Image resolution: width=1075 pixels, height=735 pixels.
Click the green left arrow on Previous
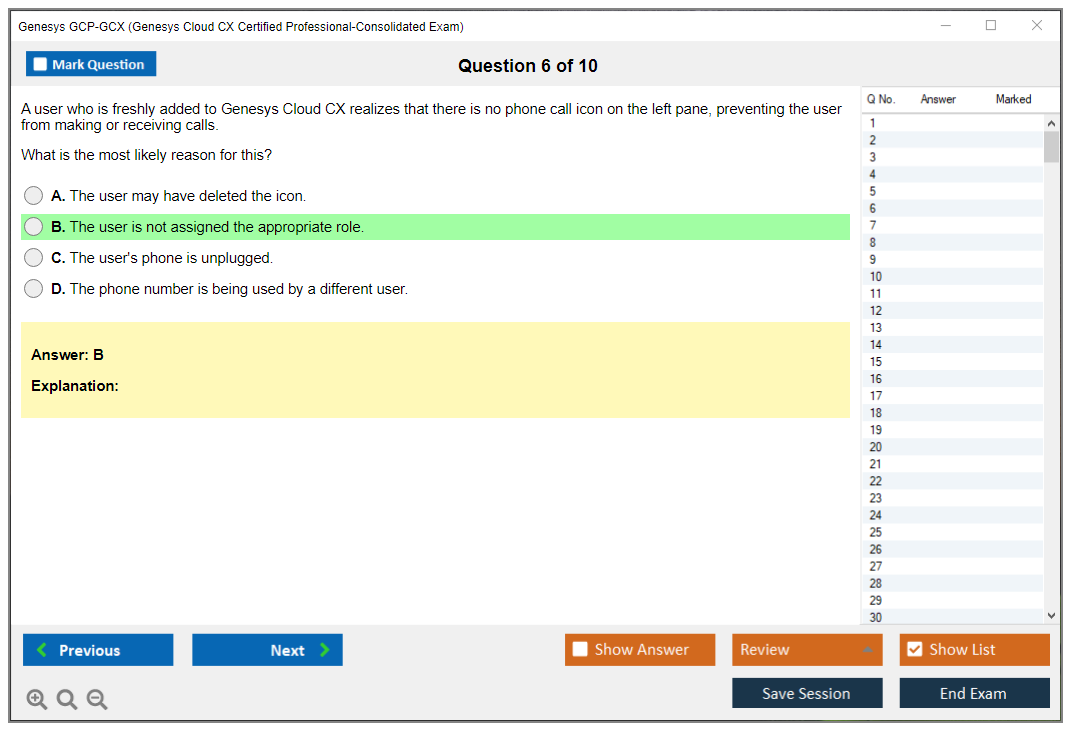coord(42,650)
